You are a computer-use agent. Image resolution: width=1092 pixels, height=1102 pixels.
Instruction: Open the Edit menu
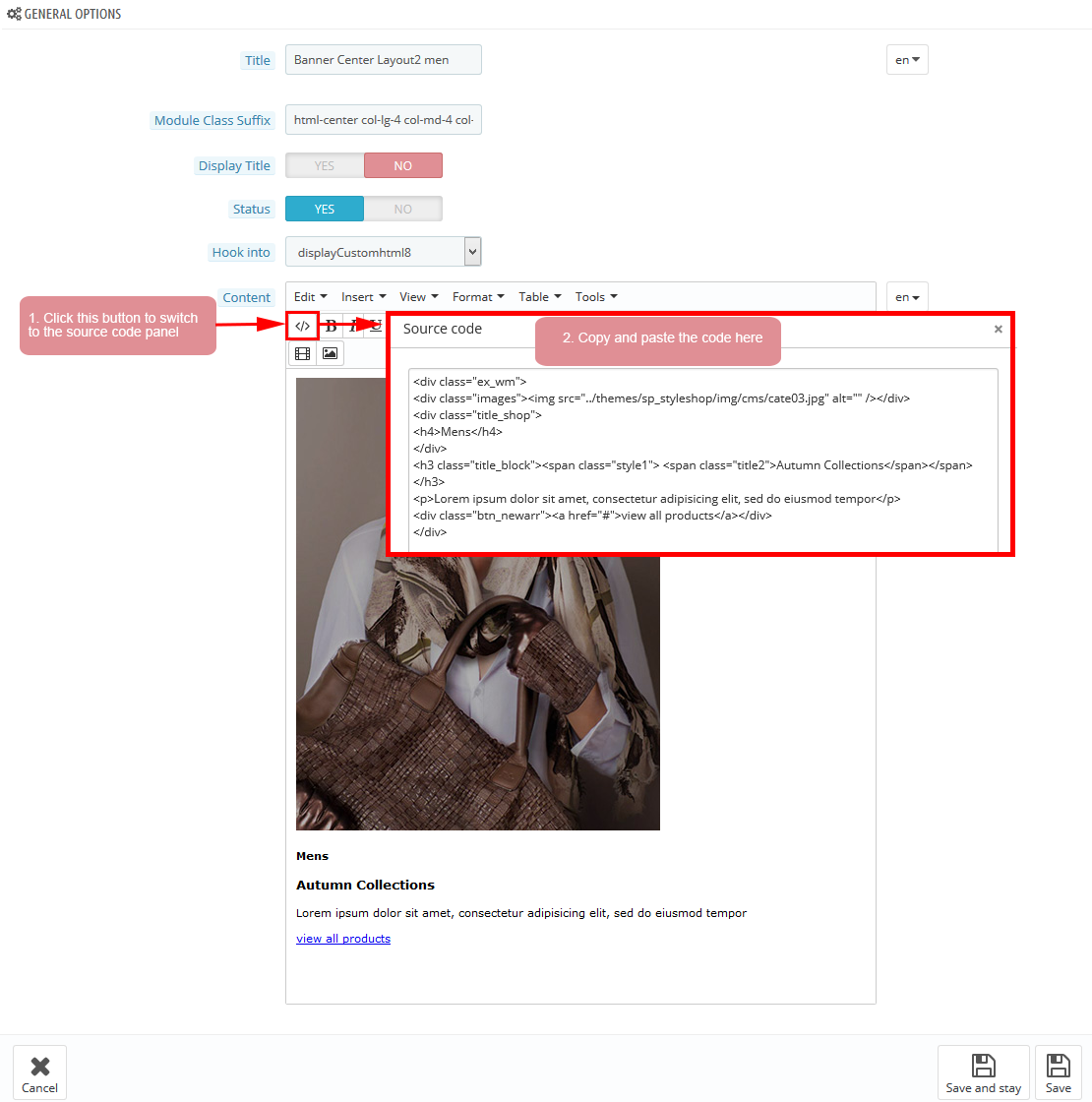(x=311, y=297)
